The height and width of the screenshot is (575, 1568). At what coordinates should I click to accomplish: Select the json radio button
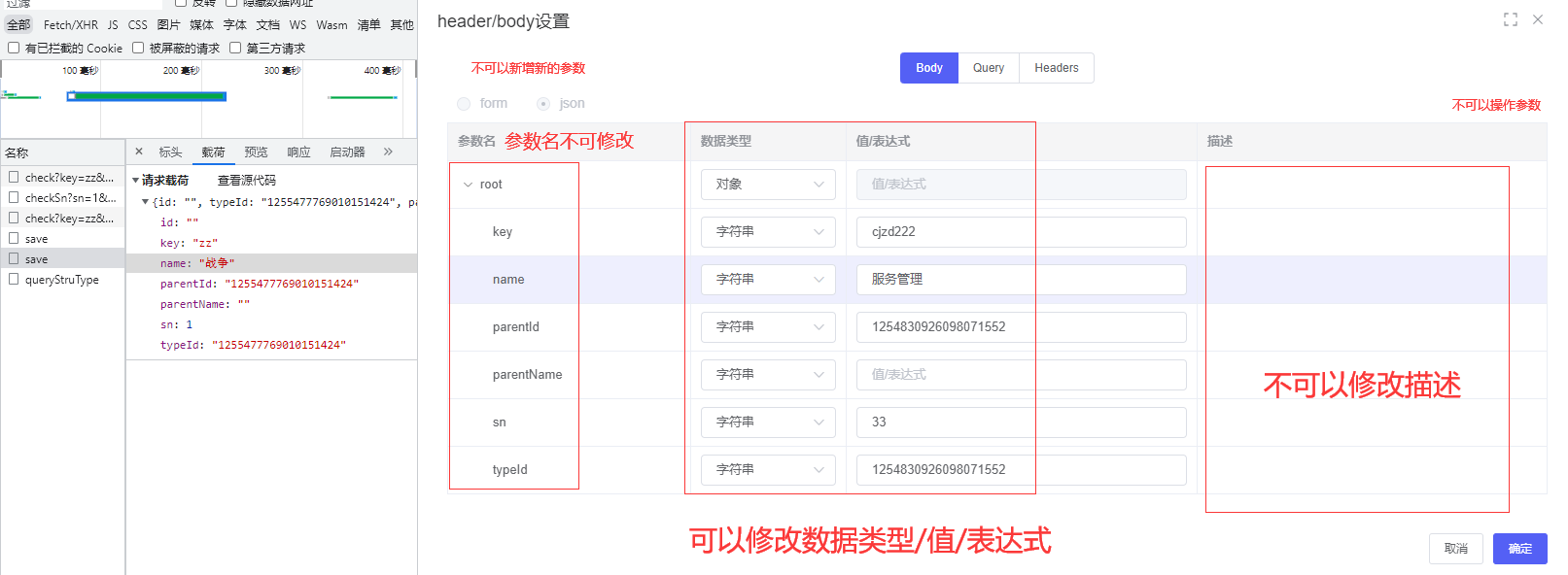543,104
